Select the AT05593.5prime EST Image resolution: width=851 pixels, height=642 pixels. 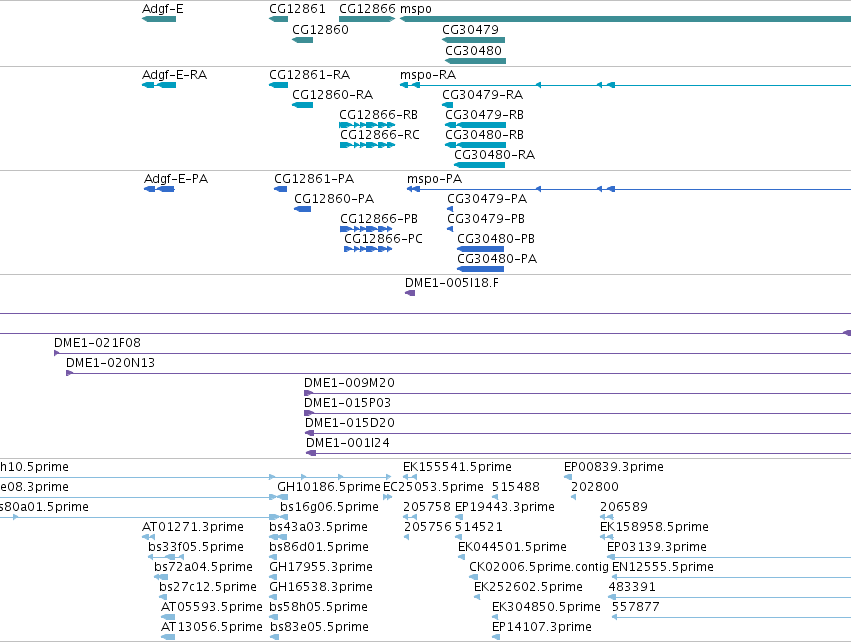pos(168,618)
